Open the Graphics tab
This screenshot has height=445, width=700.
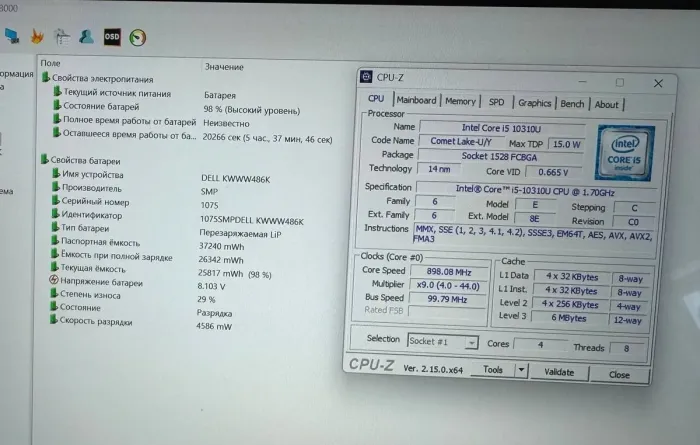click(x=534, y=103)
